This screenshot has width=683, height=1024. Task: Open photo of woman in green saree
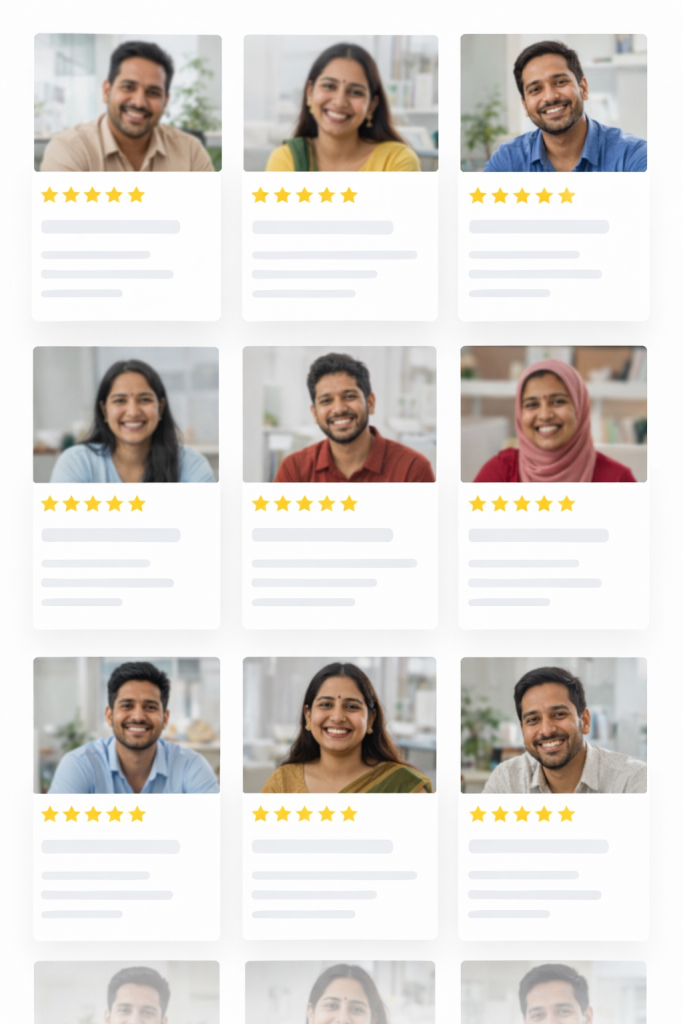point(340,725)
